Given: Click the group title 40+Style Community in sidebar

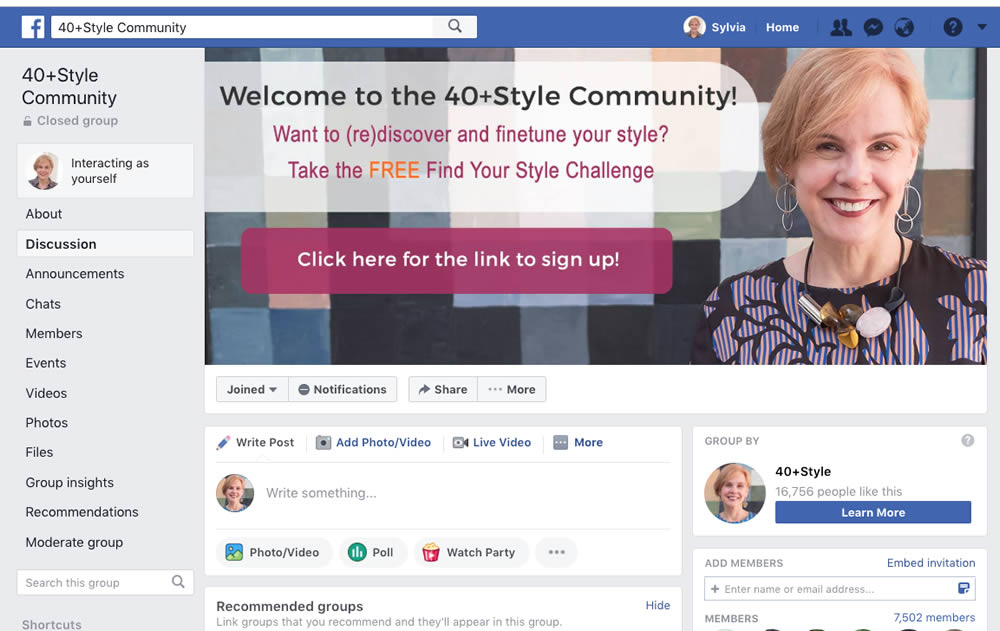Looking at the screenshot, I should coord(70,86).
